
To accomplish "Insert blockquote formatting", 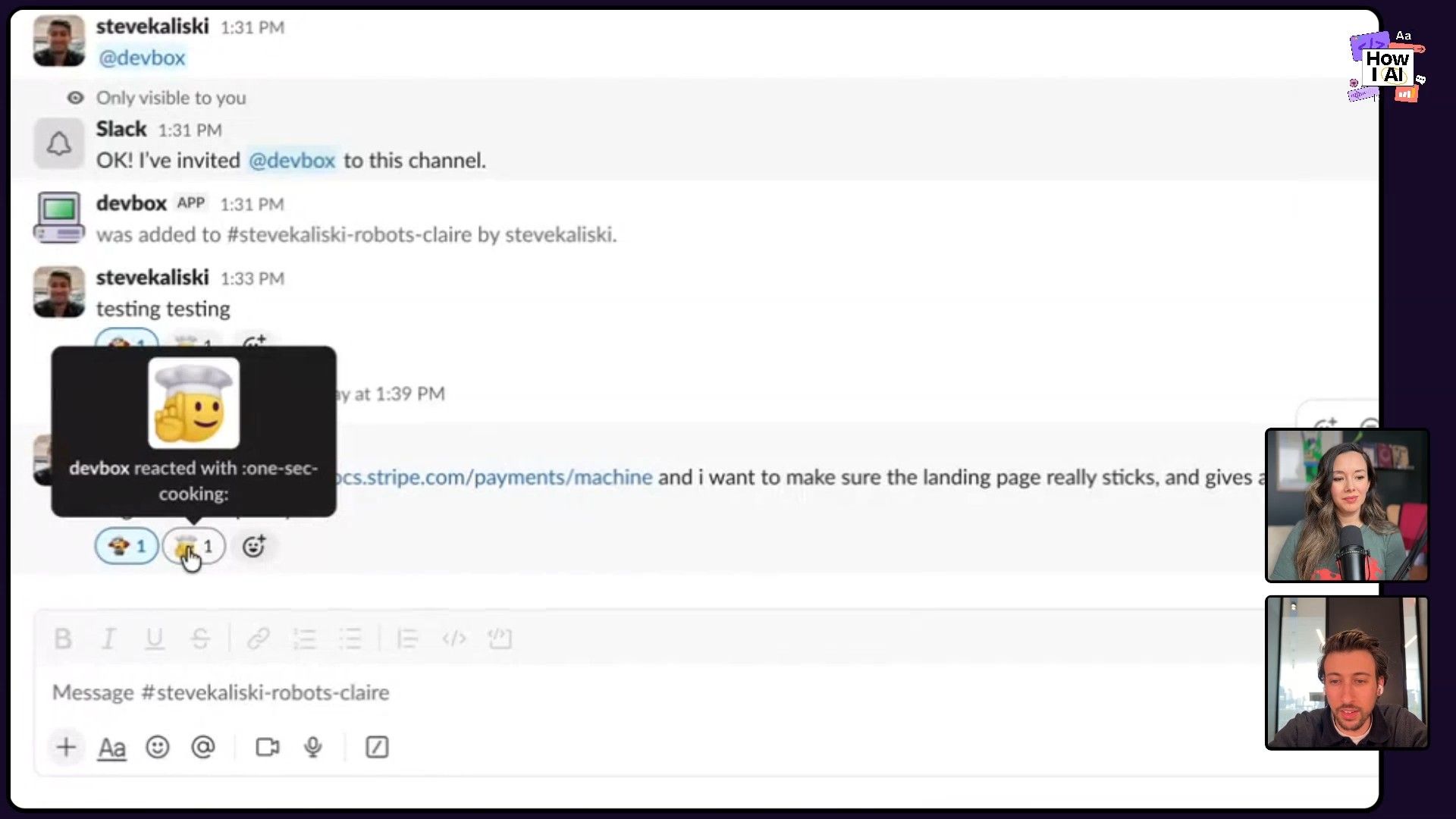I will (407, 639).
